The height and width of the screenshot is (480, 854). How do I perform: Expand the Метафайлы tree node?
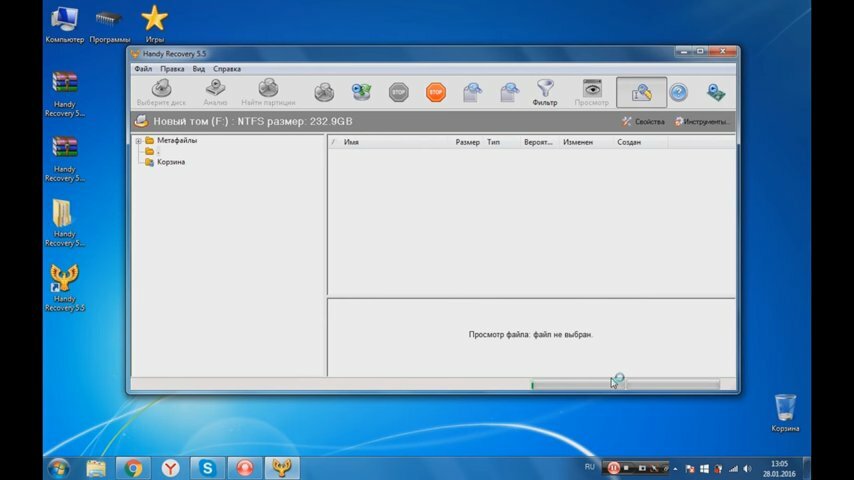(138, 141)
